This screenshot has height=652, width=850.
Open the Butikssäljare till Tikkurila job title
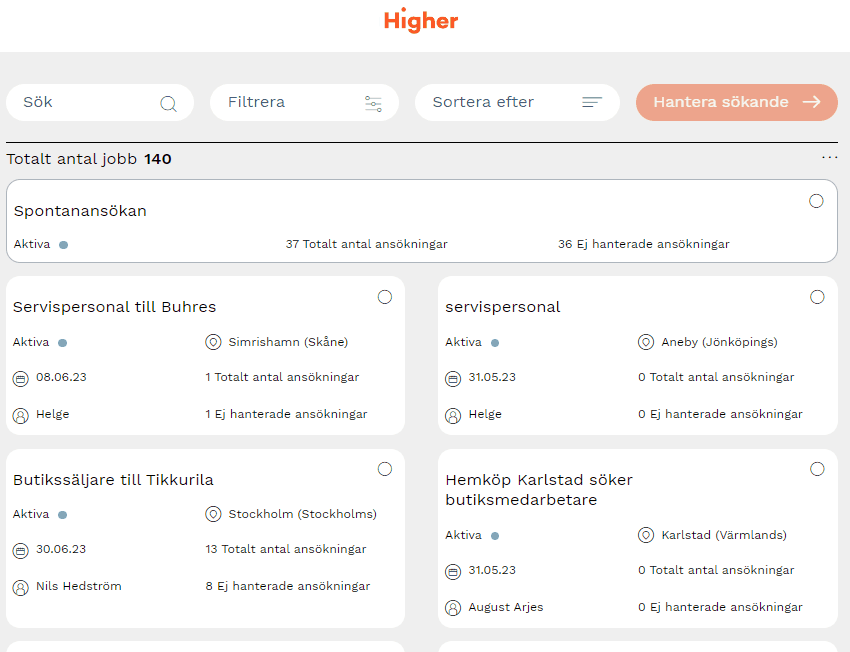pyautogui.click(x=113, y=480)
